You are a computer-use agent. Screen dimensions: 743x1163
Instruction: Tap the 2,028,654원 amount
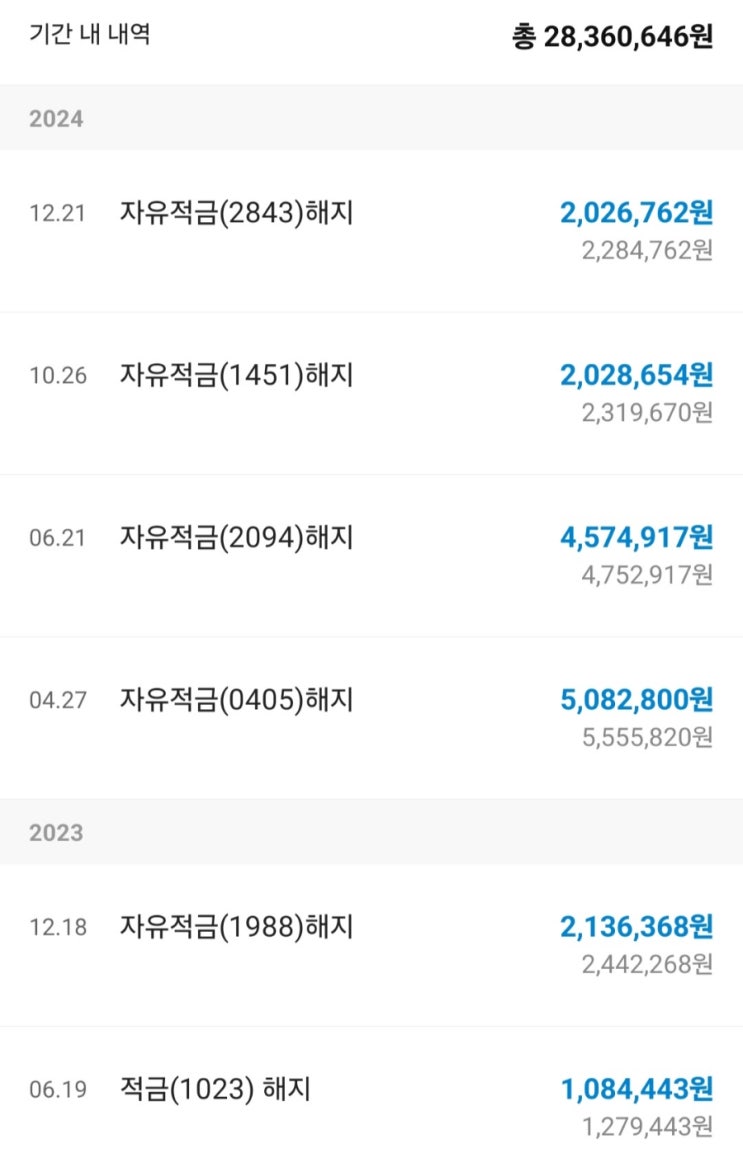[636, 375]
